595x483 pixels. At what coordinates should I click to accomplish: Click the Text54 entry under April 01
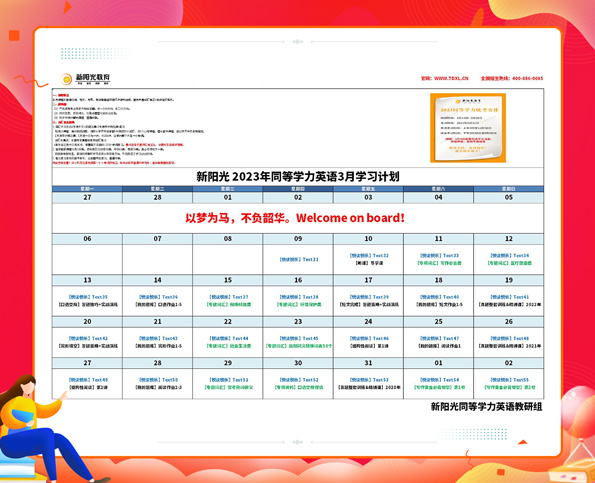pos(439,380)
